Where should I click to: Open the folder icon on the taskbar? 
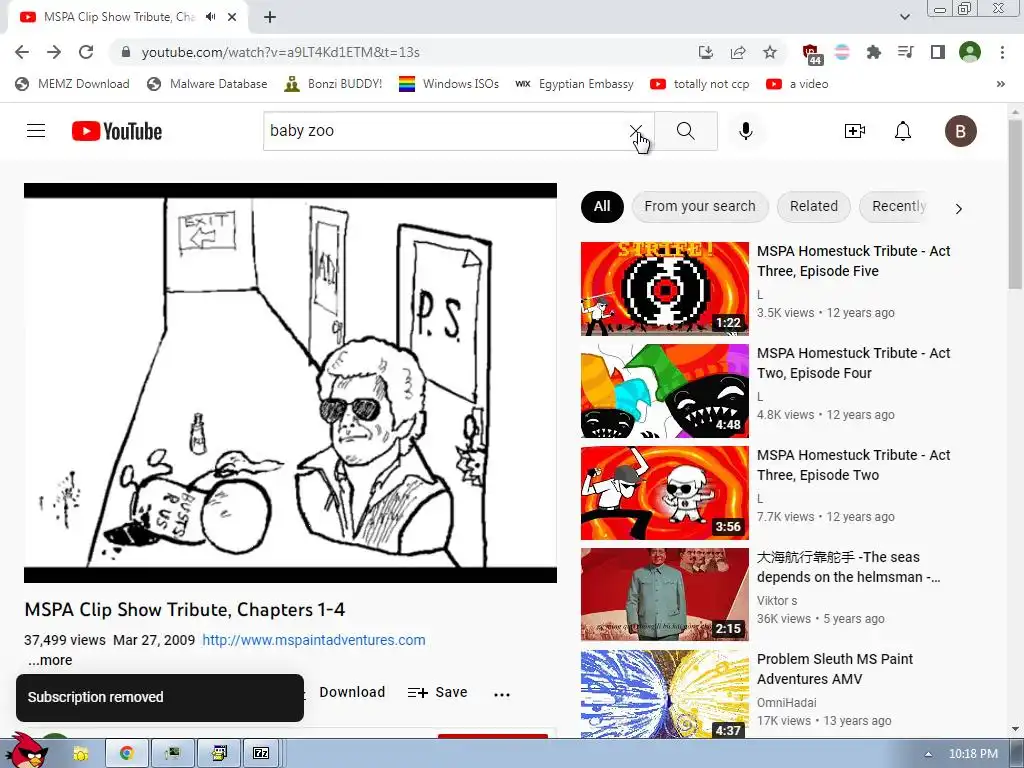[81, 754]
